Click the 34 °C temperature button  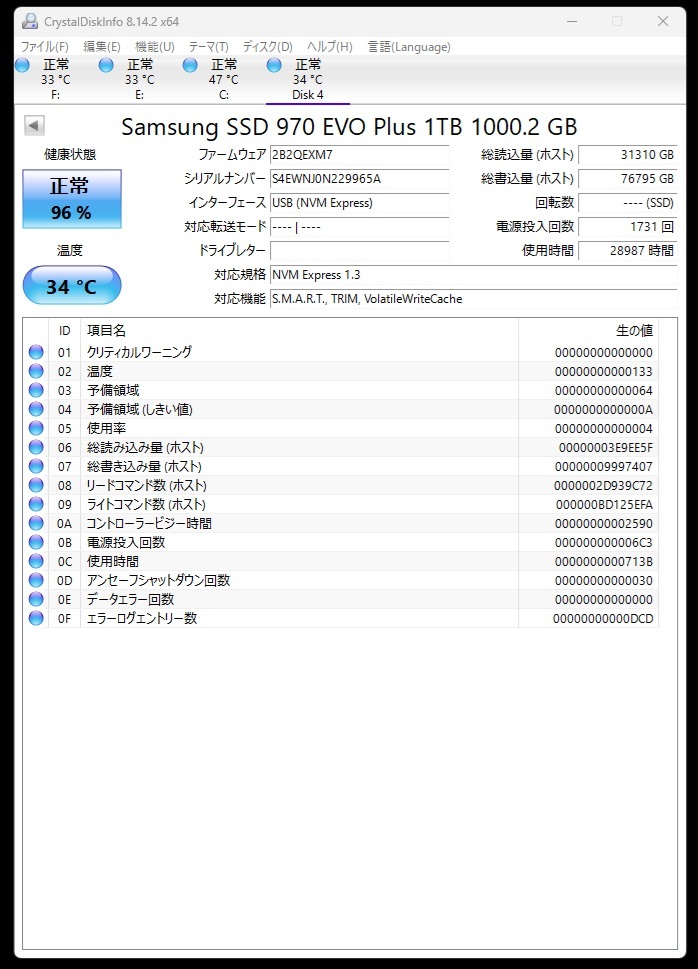pos(72,286)
